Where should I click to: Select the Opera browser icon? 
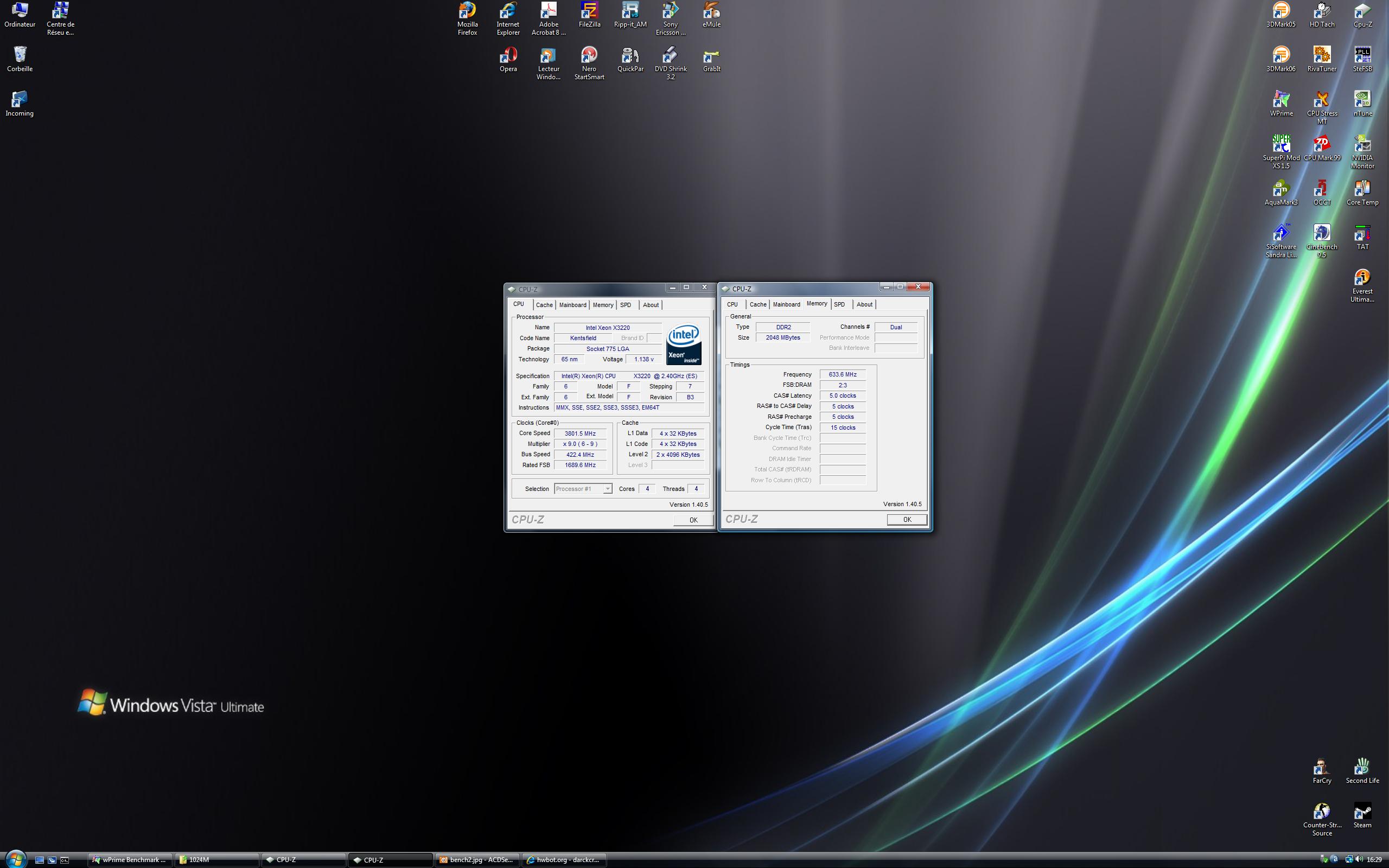point(508,59)
